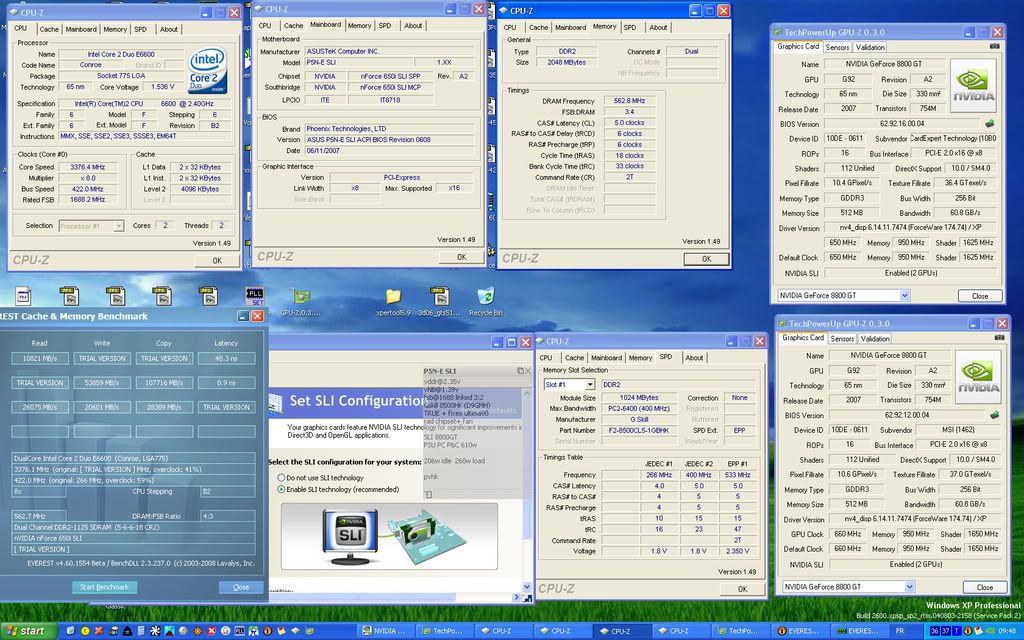
Task: Select 'Do not use SLI technology'
Action: [x=281, y=478]
